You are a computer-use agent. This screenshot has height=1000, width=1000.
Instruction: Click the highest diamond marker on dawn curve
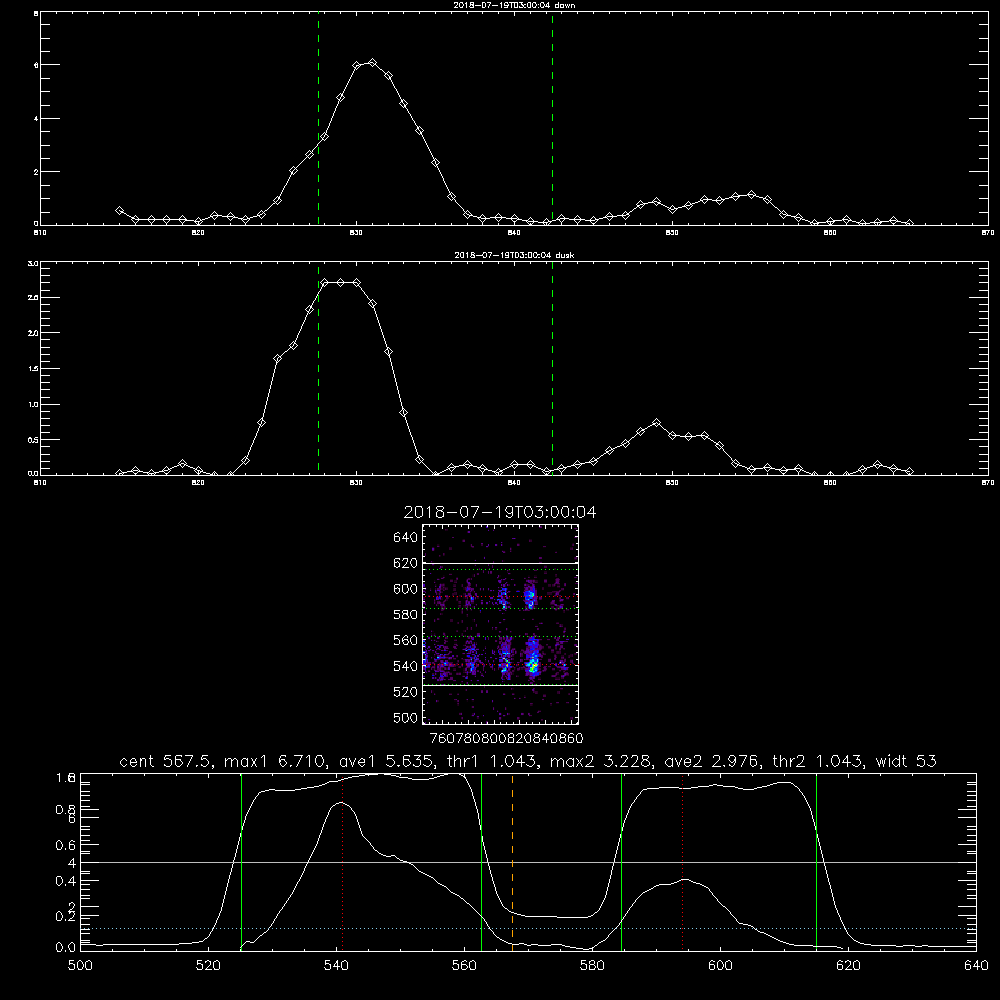372,62
